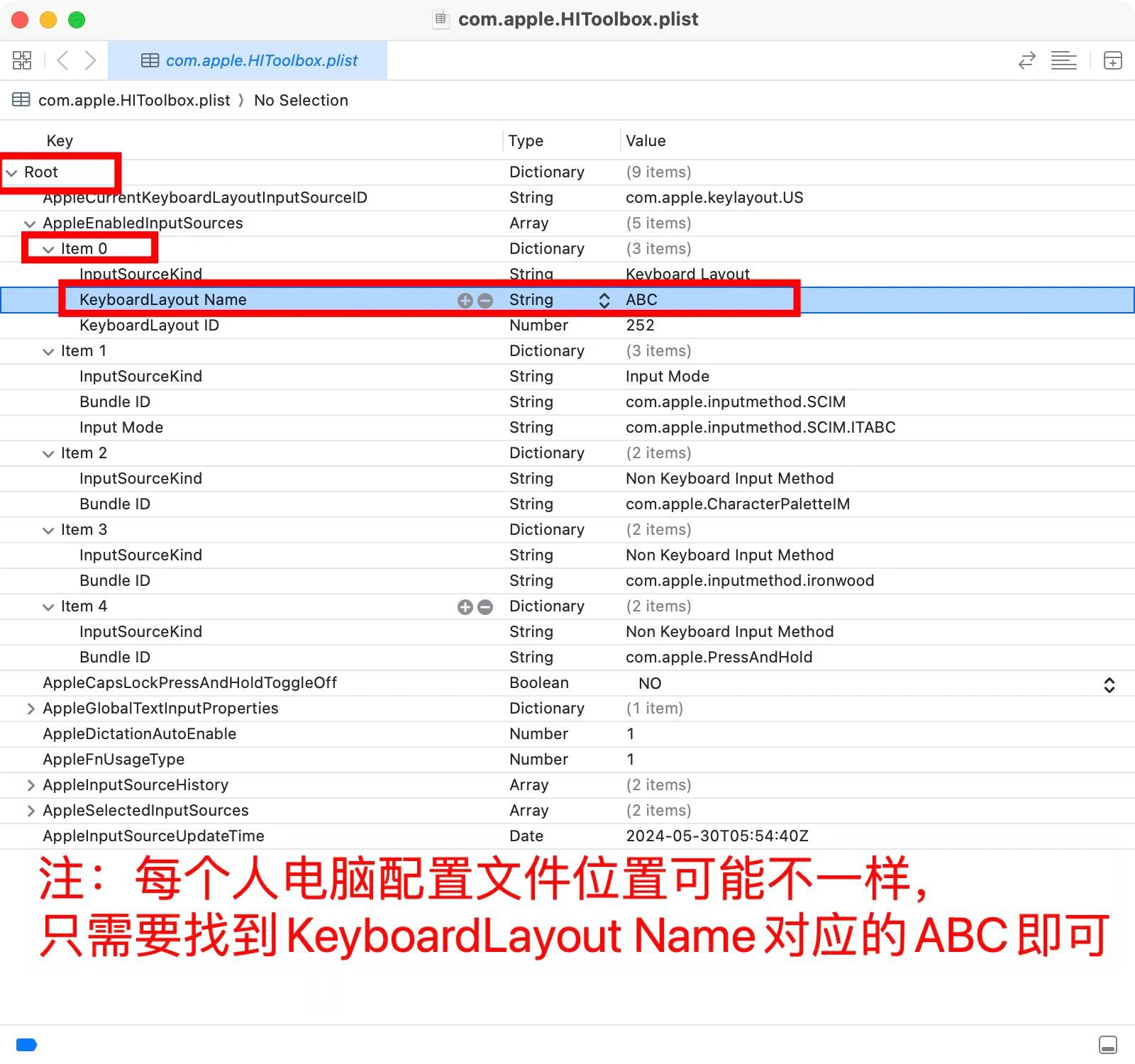Click the Value column header
The image size is (1135, 1064).
tap(646, 141)
